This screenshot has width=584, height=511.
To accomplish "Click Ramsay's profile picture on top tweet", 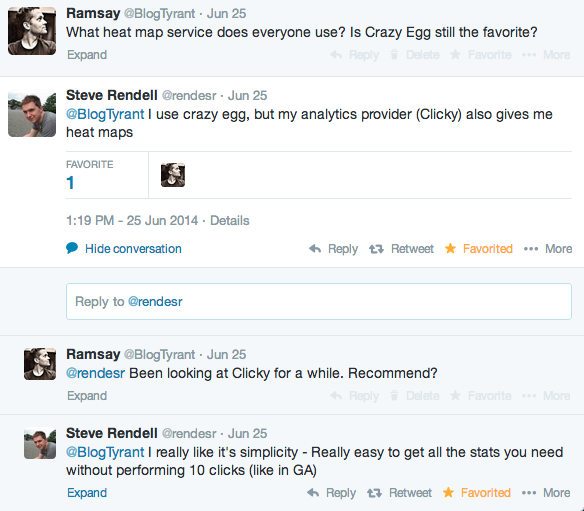I will click(32, 31).
